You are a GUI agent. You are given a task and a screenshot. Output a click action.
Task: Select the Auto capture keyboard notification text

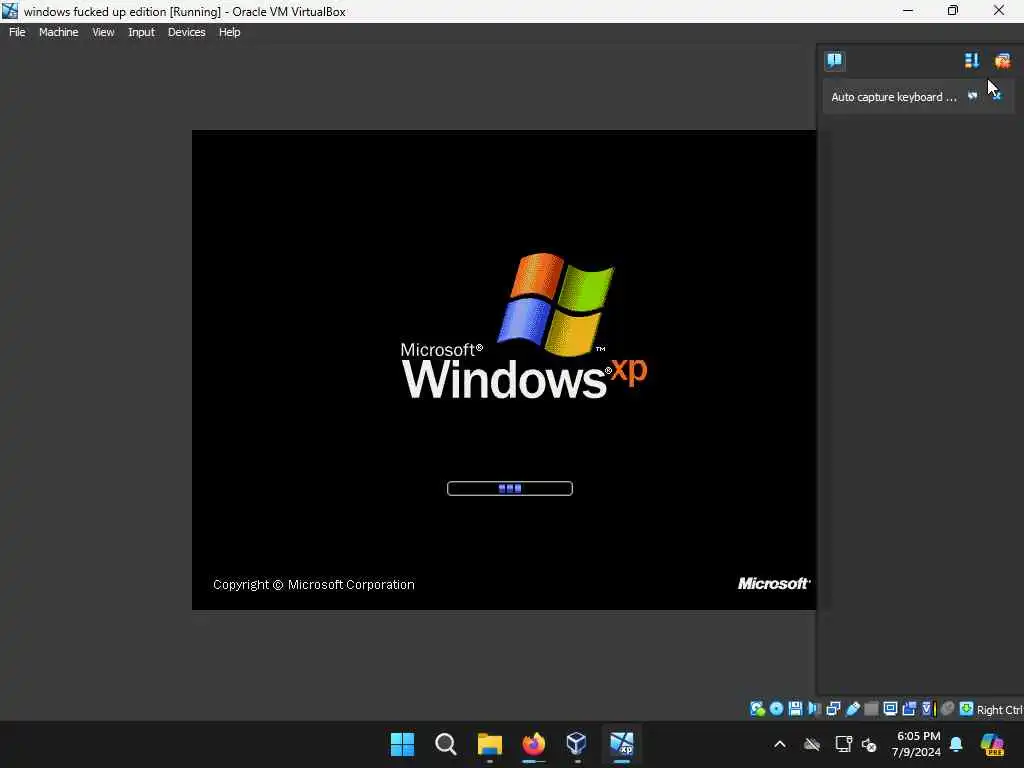893,97
